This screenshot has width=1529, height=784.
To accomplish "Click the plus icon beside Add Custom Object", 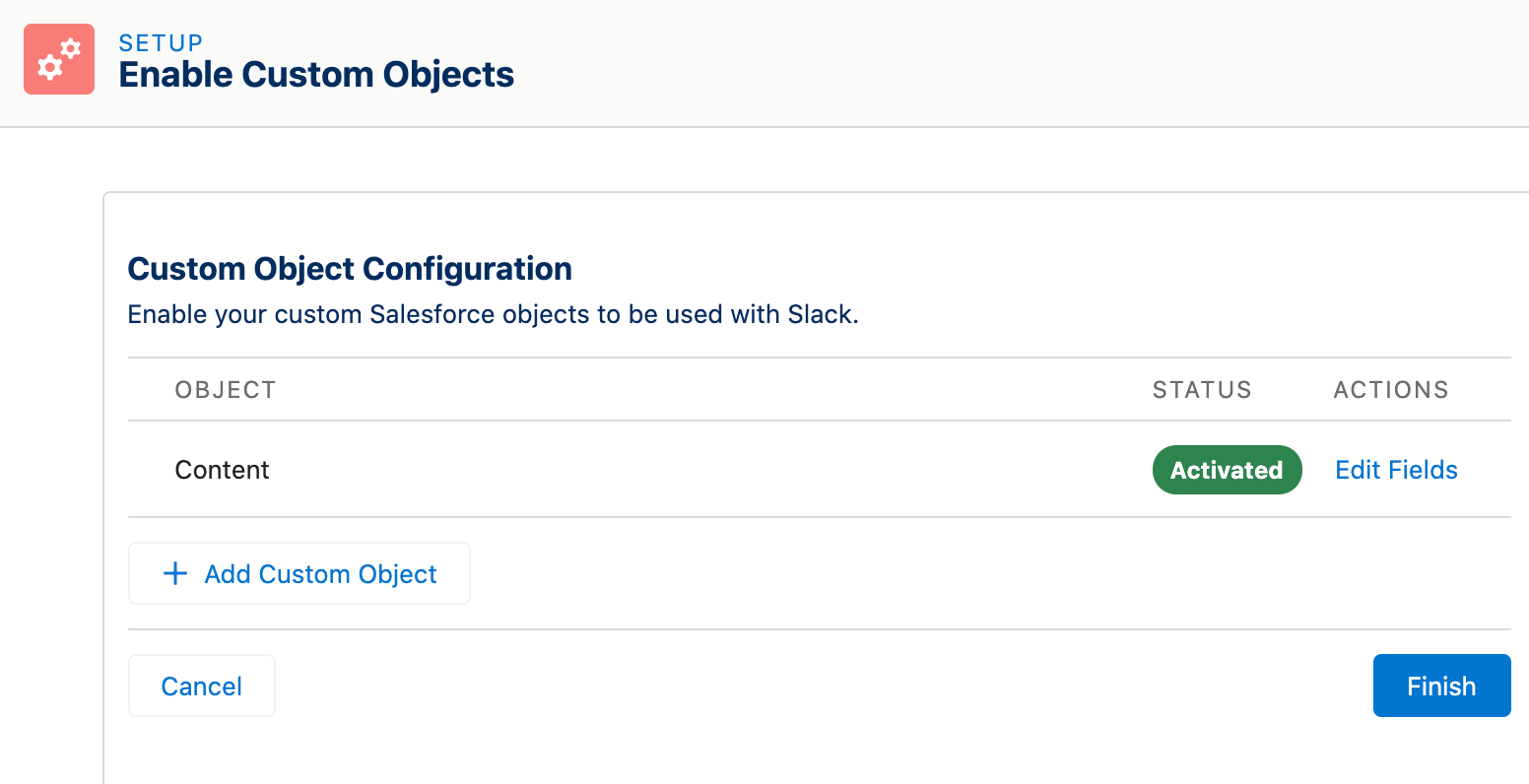I will [175, 573].
